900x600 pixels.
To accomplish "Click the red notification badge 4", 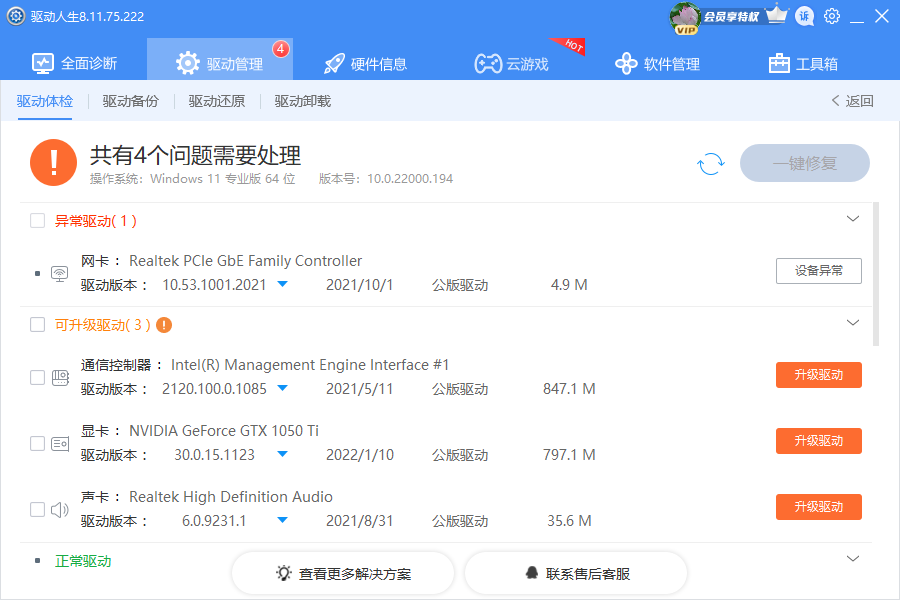I will 281,49.
